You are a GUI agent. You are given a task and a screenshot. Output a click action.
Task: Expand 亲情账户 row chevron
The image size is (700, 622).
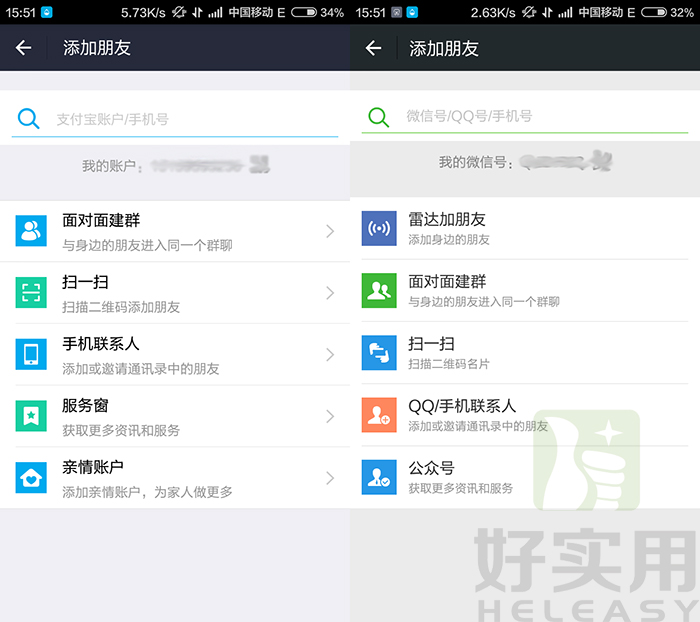pyautogui.click(x=330, y=478)
